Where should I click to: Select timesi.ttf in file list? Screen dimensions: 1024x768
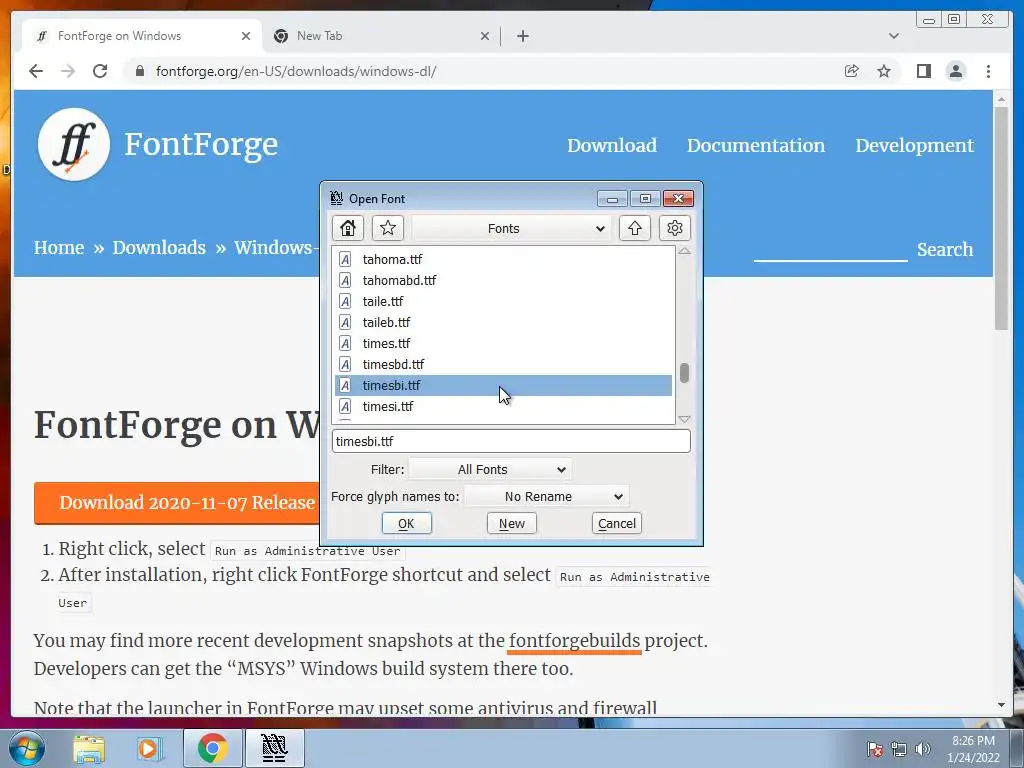pos(503,406)
